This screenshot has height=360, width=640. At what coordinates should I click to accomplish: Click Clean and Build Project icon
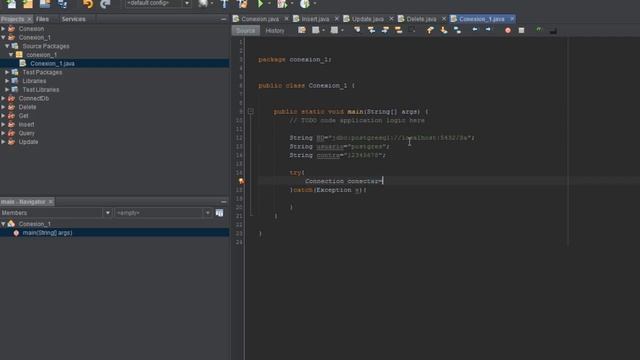point(242,4)
